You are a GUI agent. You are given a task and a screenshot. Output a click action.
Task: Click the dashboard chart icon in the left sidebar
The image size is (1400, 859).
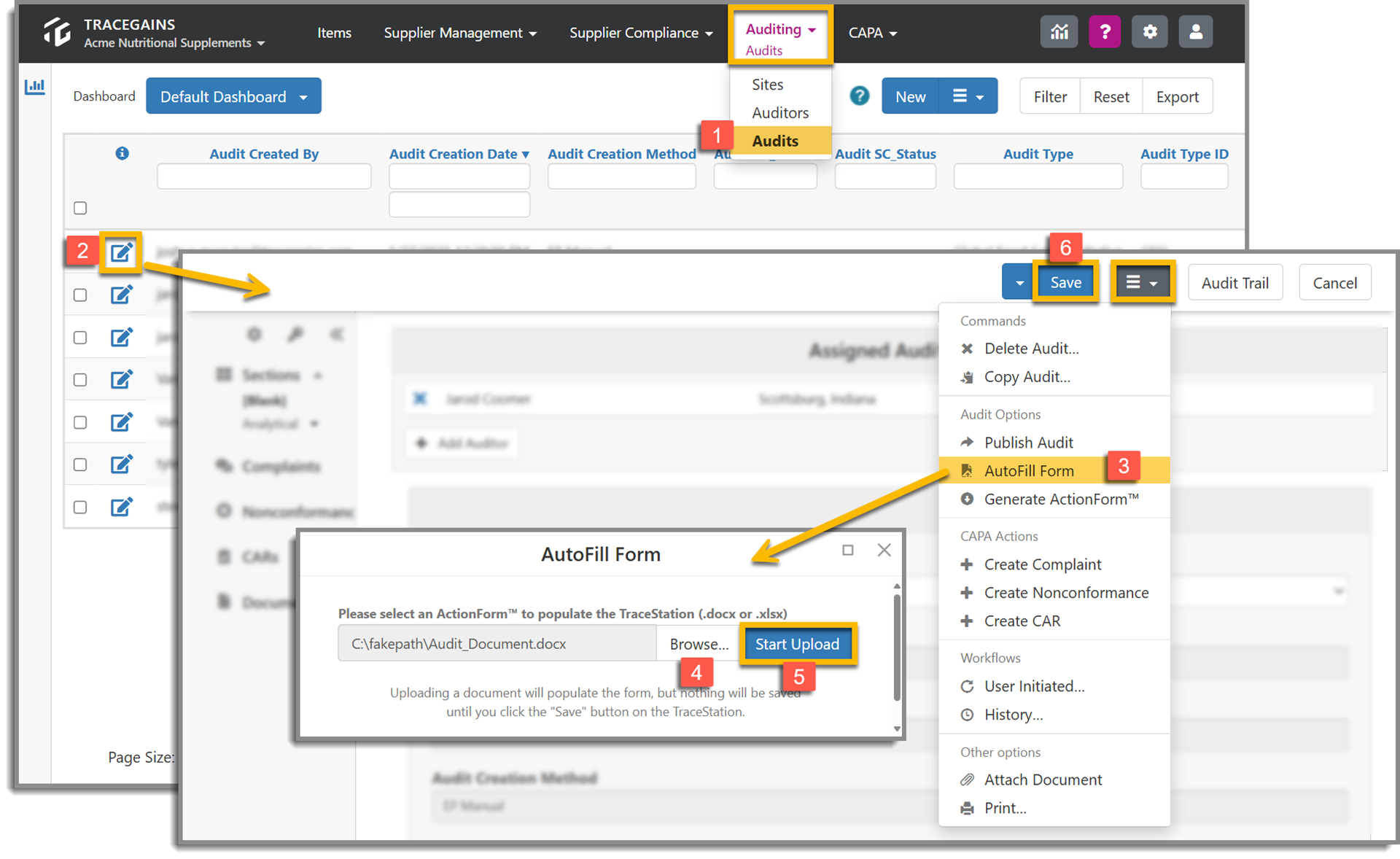[x=35, y=86]
